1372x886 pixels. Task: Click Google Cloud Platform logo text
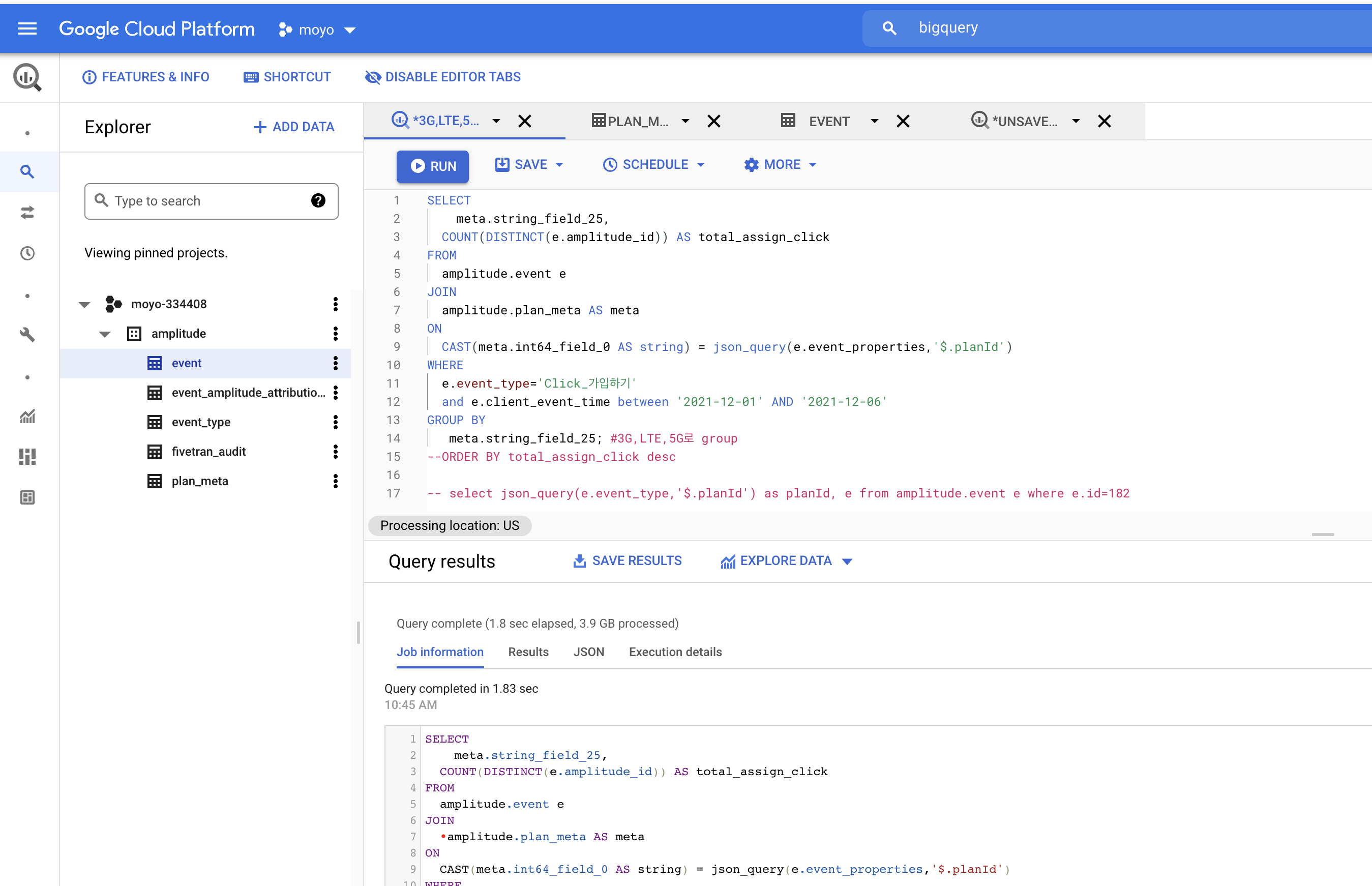157,29
